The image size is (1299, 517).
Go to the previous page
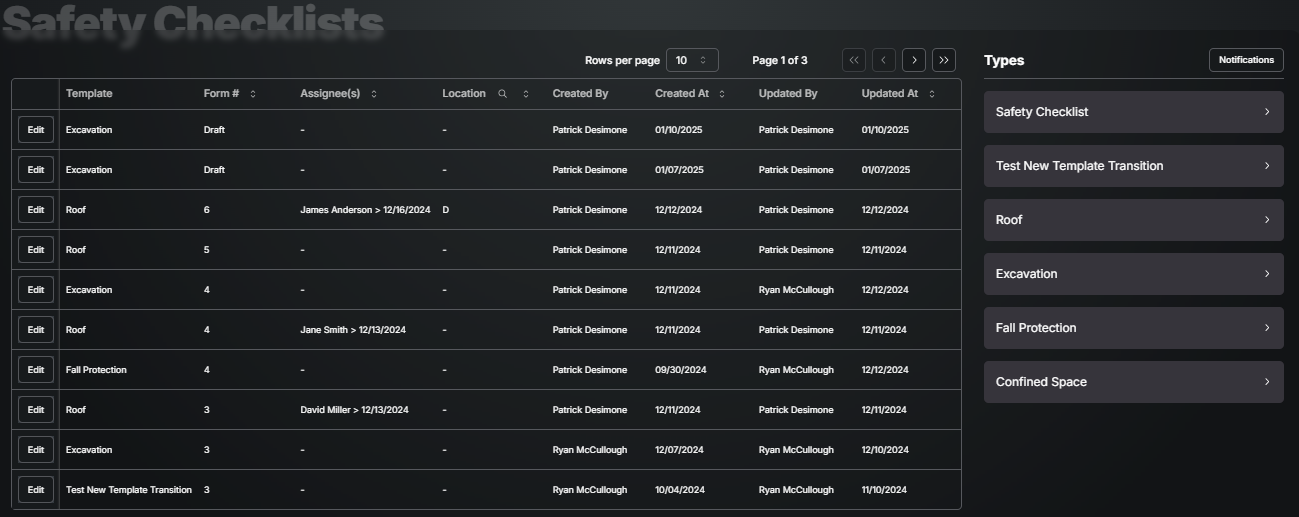(x=884, y=60)
